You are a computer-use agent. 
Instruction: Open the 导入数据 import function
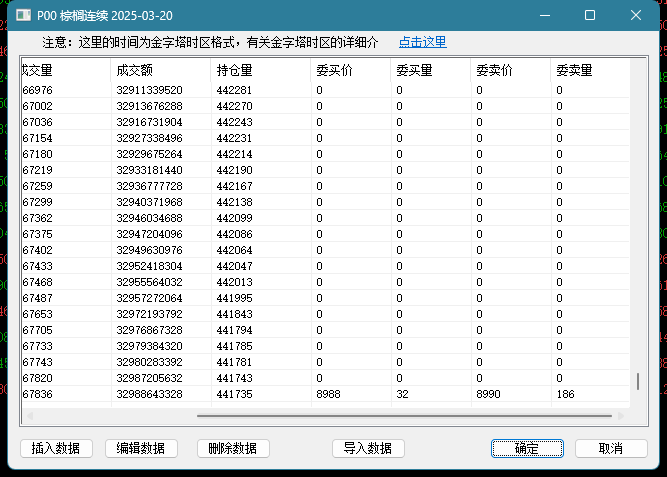point(368,448)
